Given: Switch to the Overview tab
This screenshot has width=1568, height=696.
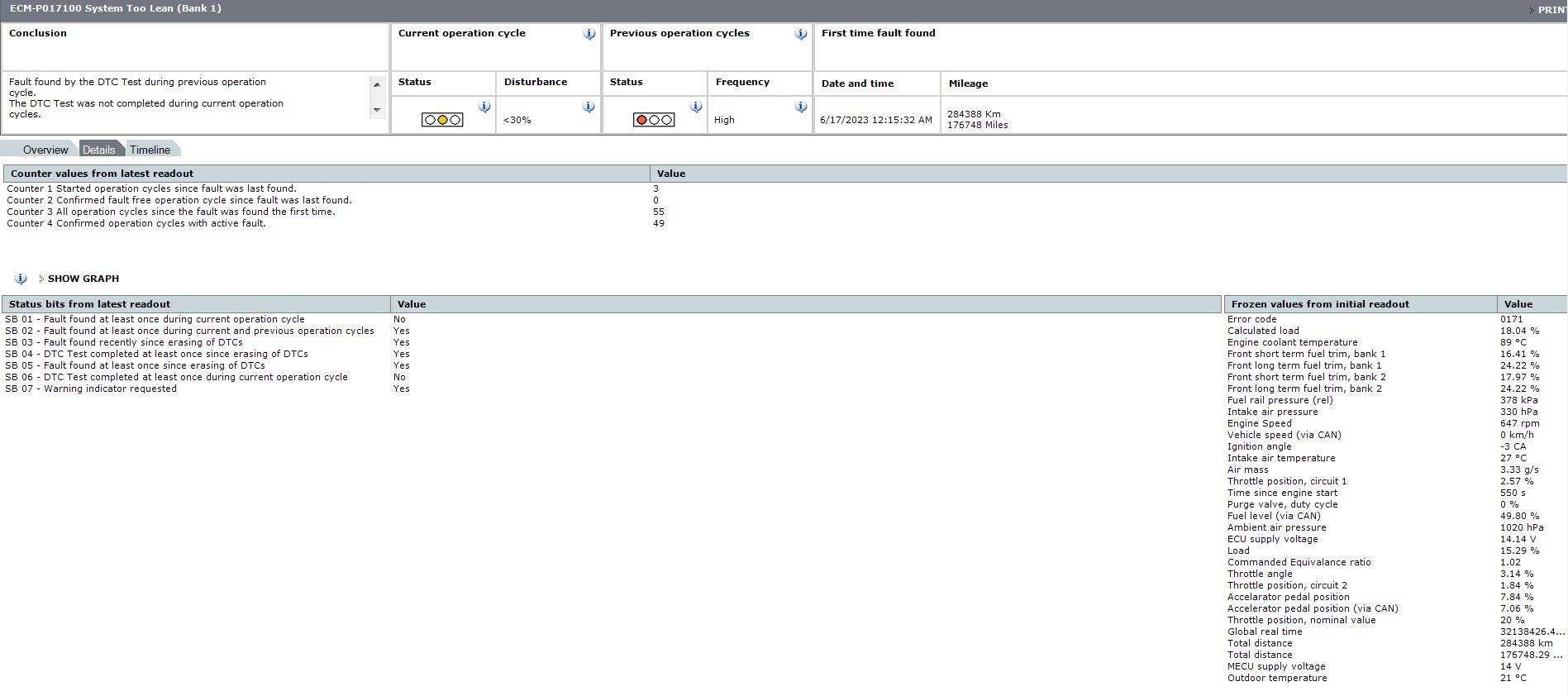Looking at the screenshot, I should point(45,150).
